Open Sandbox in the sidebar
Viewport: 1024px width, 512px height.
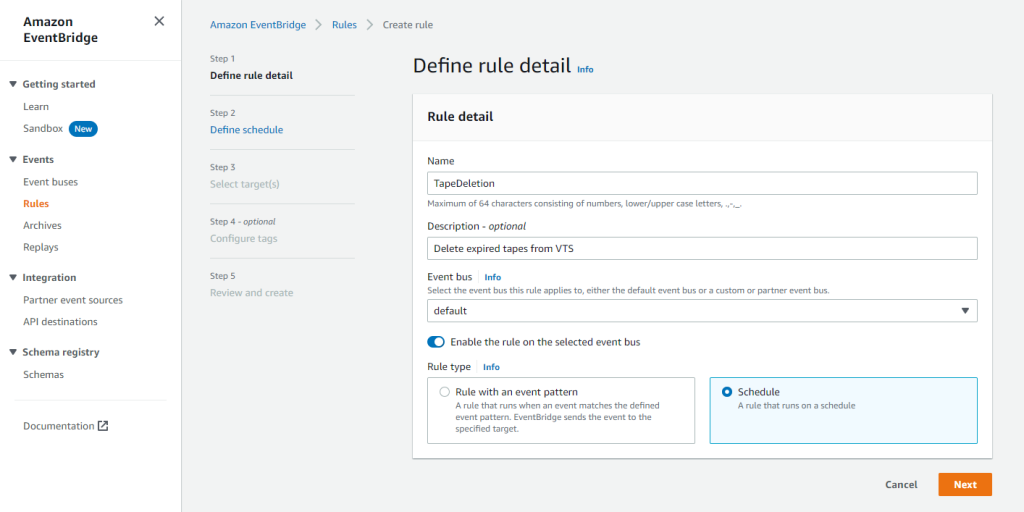click(43, 129)
